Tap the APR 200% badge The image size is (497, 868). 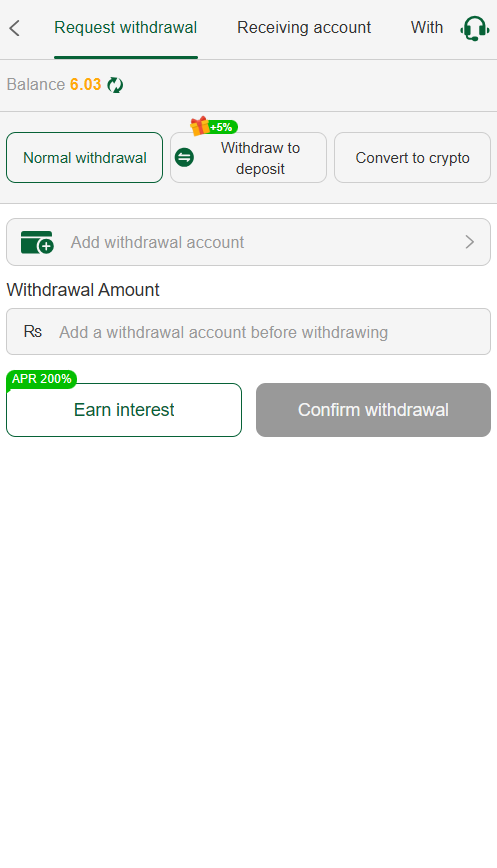(x=42, y=379)
